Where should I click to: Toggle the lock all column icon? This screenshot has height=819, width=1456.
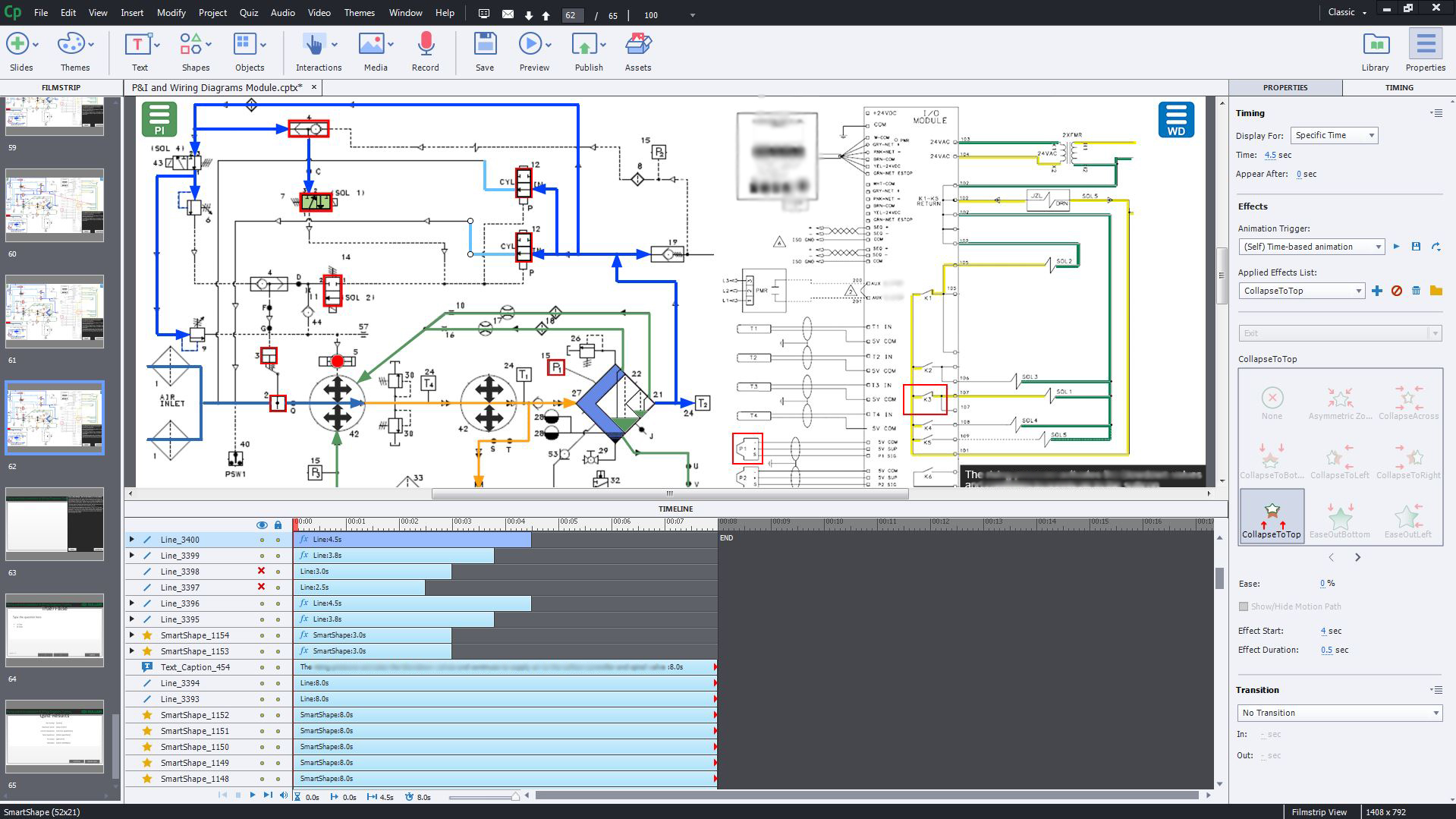pos(278,524)
